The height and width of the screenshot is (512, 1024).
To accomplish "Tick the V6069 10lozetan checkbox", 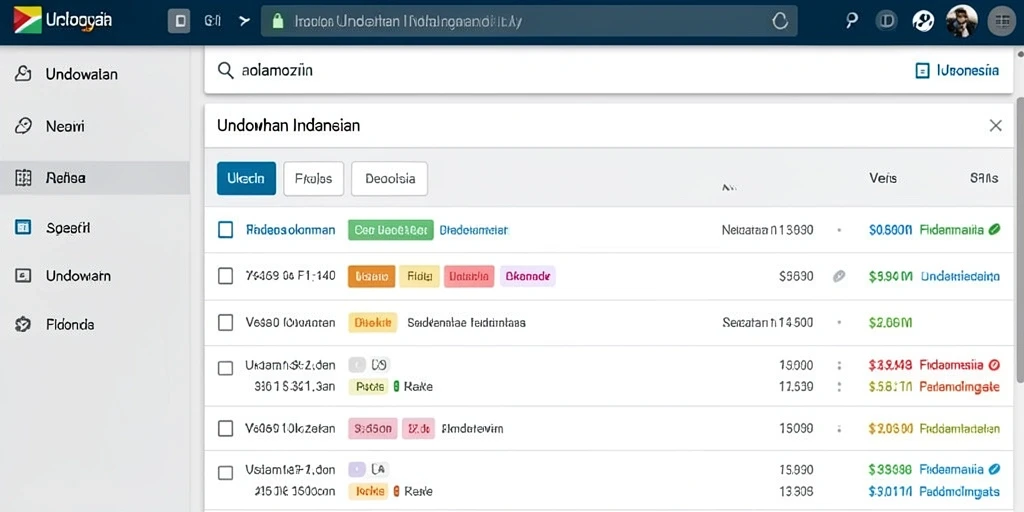I will click(225, 428).
